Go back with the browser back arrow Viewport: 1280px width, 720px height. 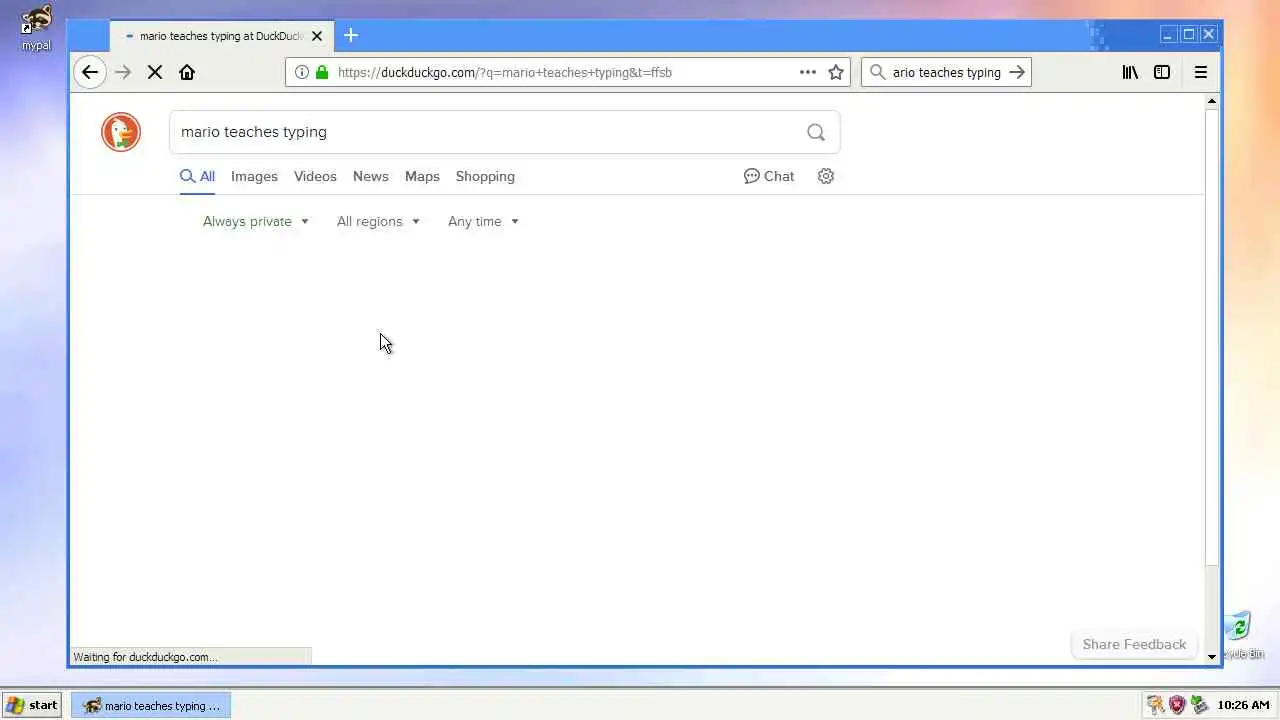(90, 72)
